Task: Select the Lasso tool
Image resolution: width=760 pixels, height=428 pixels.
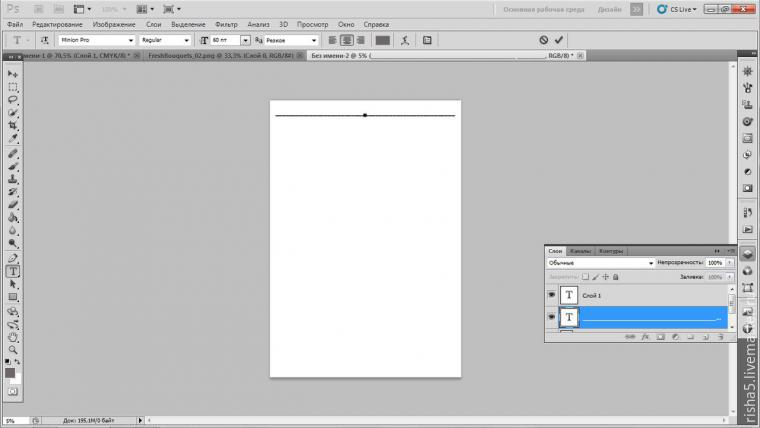Action: [x=13, y=100]
